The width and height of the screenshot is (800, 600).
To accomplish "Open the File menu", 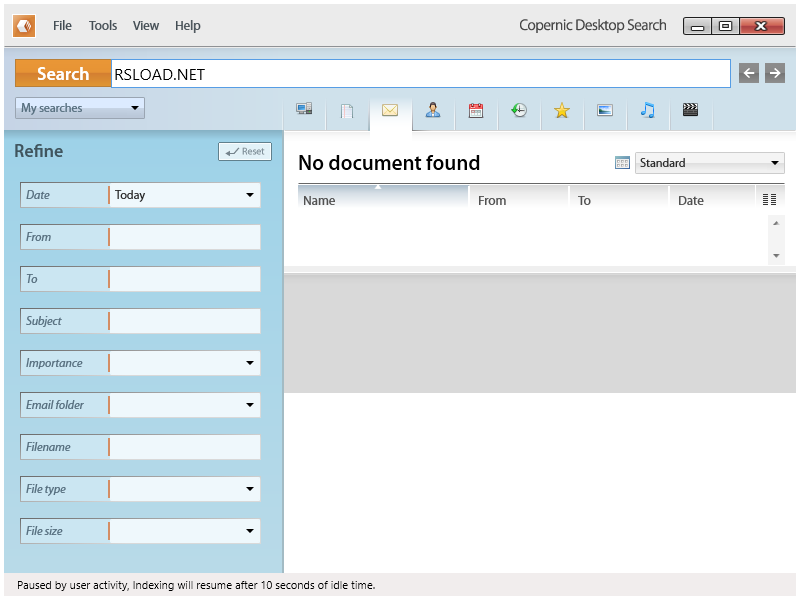I will pyautogui.click(x=62, y=26).
